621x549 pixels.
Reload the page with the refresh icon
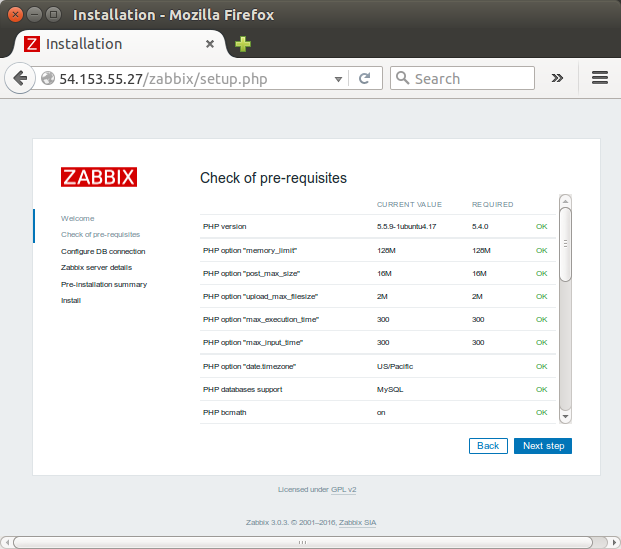click(x=364, y=78)
